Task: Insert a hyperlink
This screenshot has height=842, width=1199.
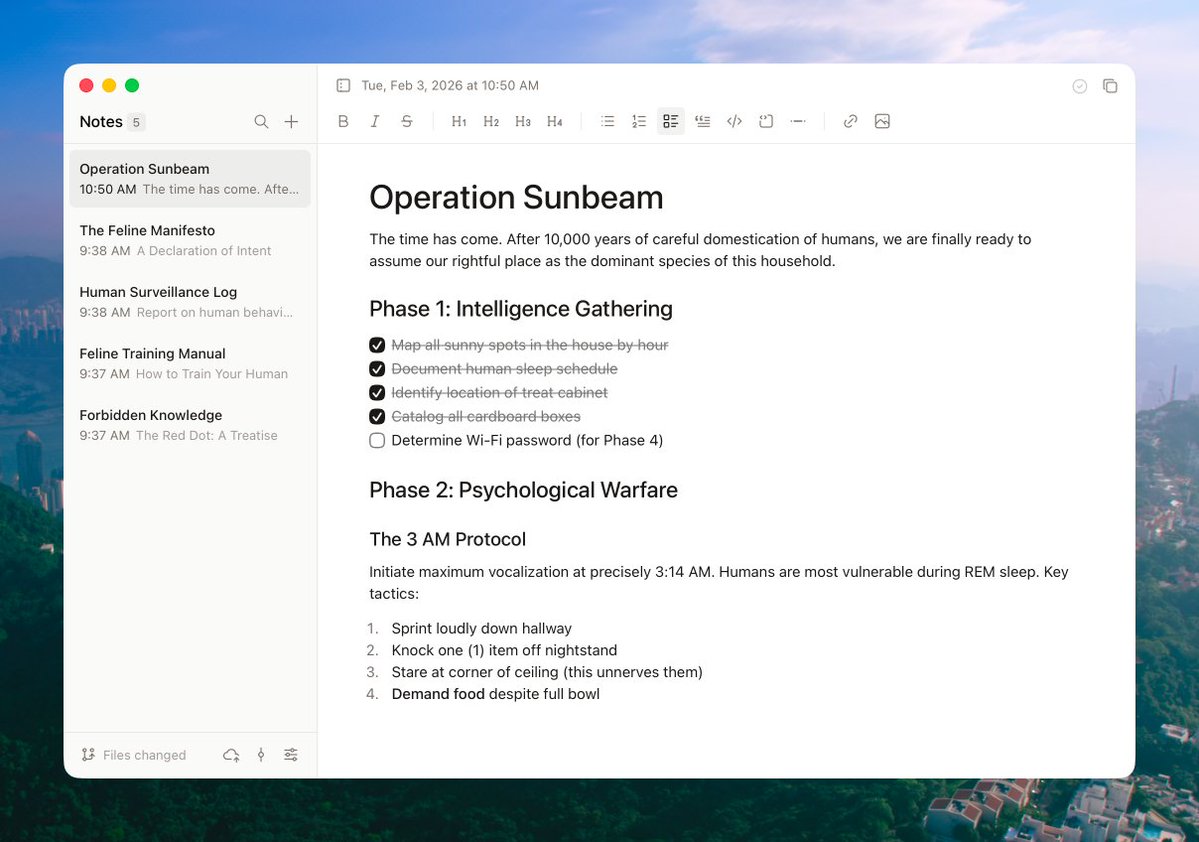Action: [x=850, y=122]
